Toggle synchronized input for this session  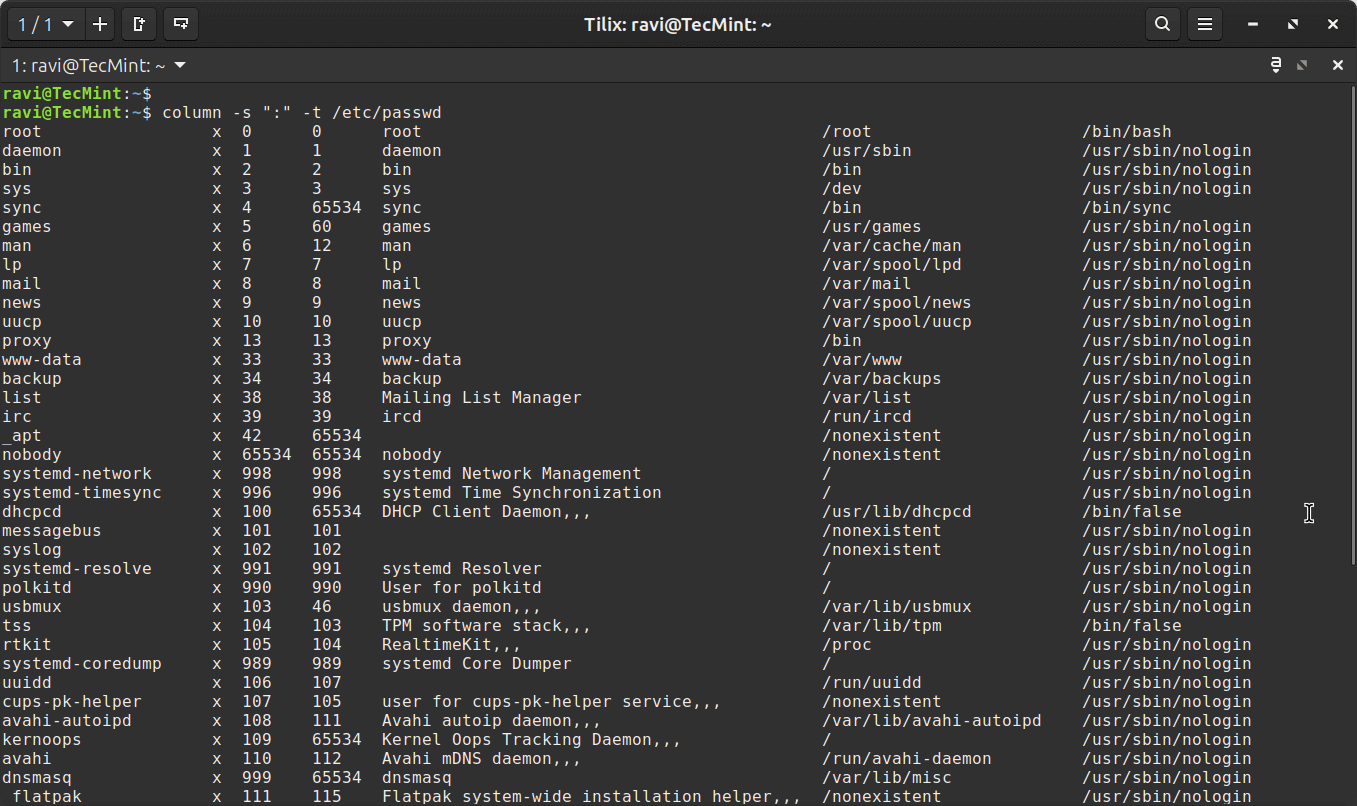point(1274,64)
